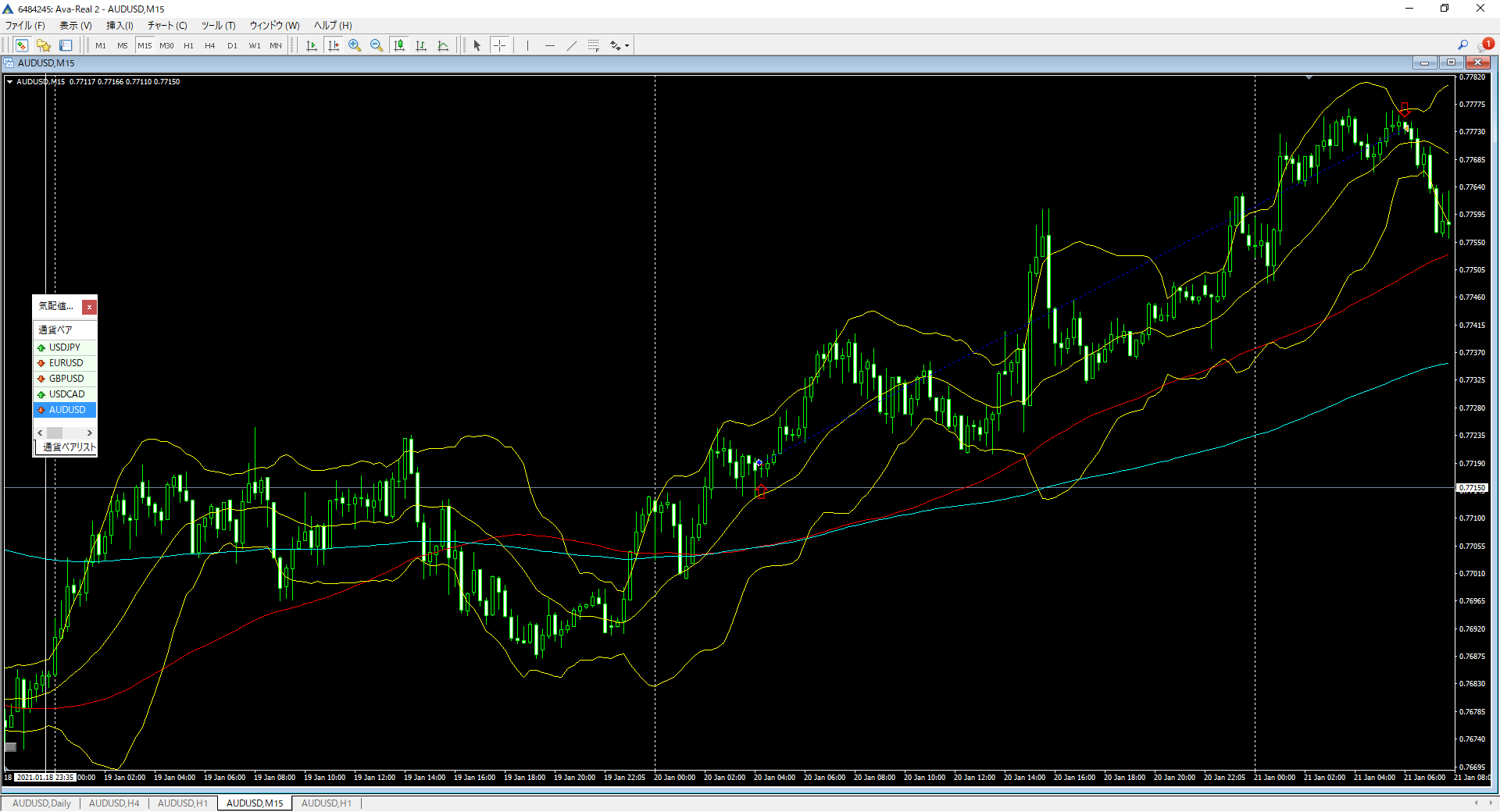Switch to the last AUDUSD,H1 chart tab
Screen dimensions: 1500x812
point(327,803)
